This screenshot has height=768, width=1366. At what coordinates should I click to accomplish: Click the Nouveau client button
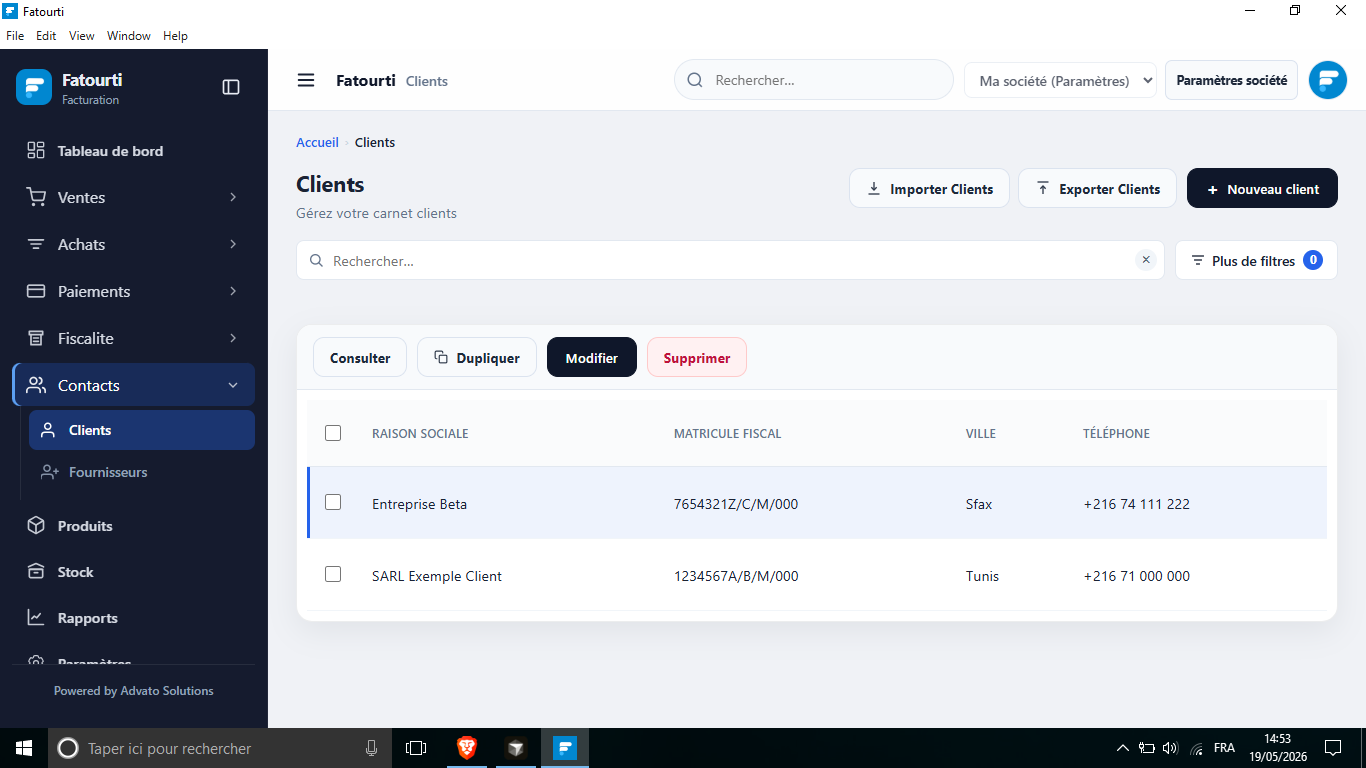point(1262,188)
